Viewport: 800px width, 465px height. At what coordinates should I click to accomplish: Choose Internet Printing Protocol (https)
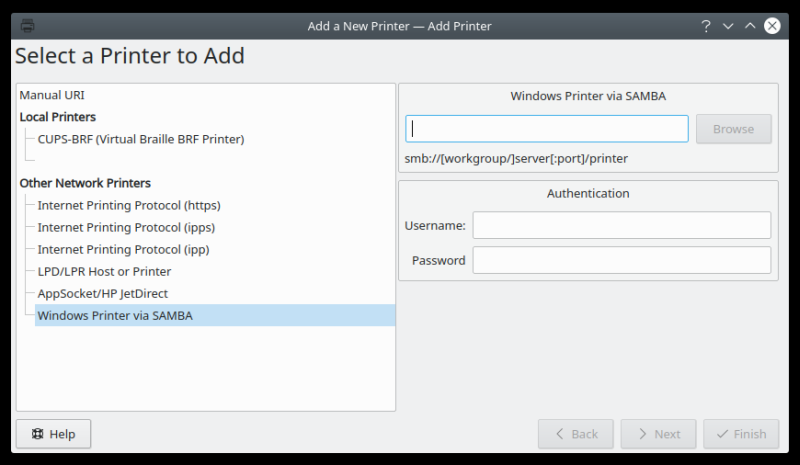point(129,205)
